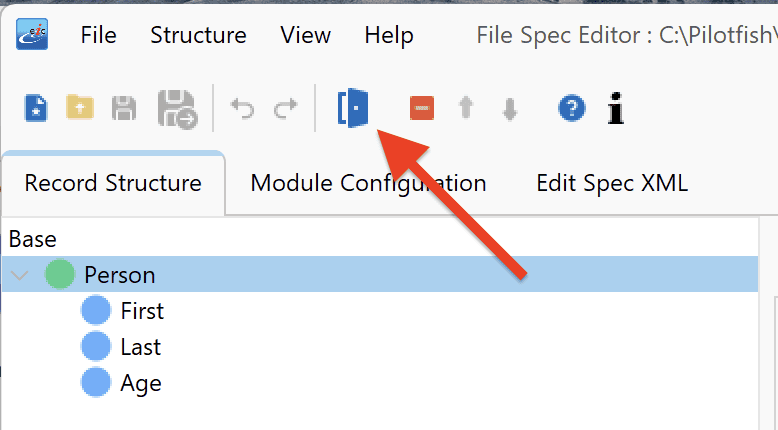Screen dimensions: 778x430
Task: Click the blue add field bracket icon
Action: [353, 108]
